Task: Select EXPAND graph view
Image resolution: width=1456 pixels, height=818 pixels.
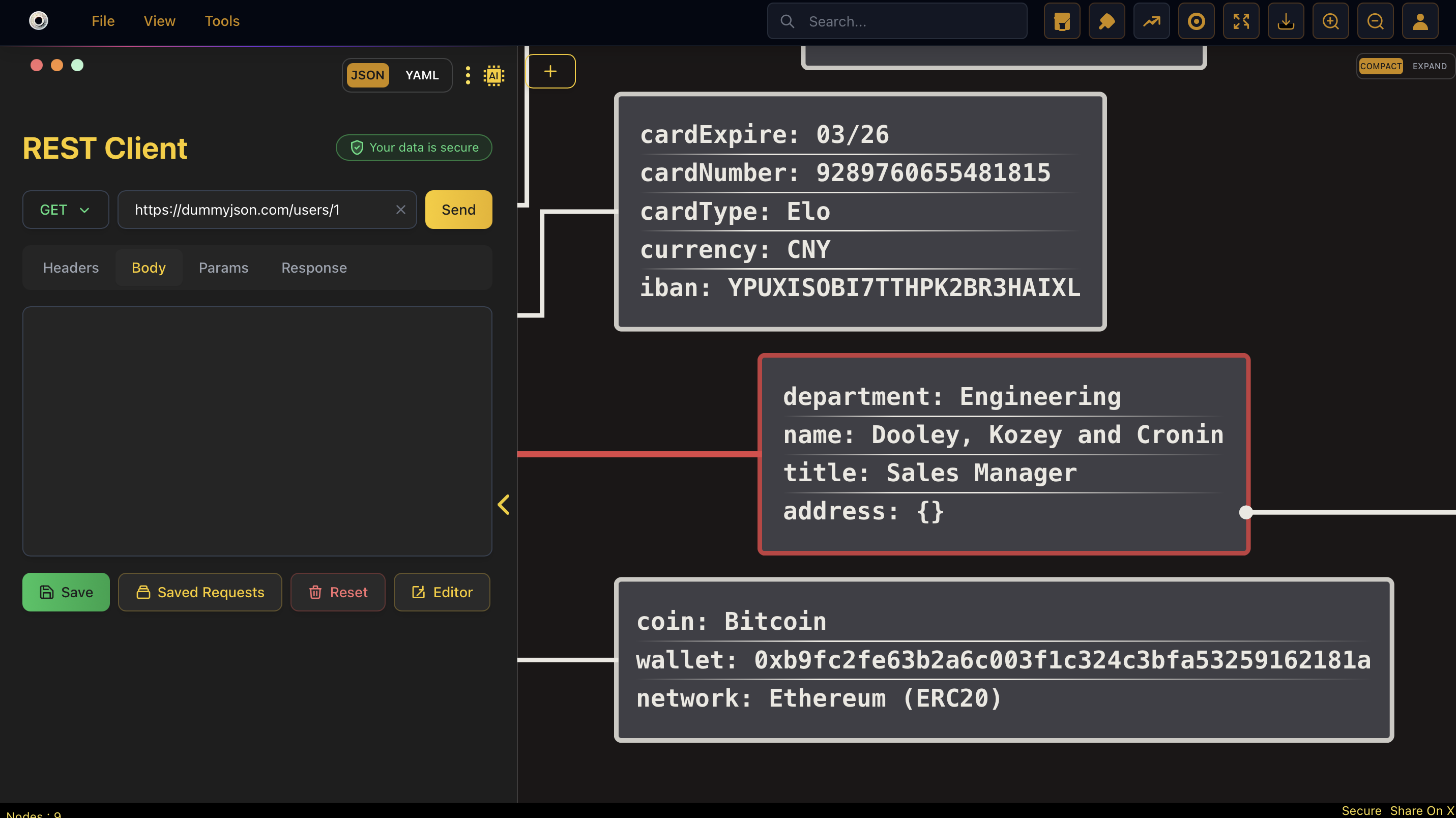Action: coord(1429,66)
